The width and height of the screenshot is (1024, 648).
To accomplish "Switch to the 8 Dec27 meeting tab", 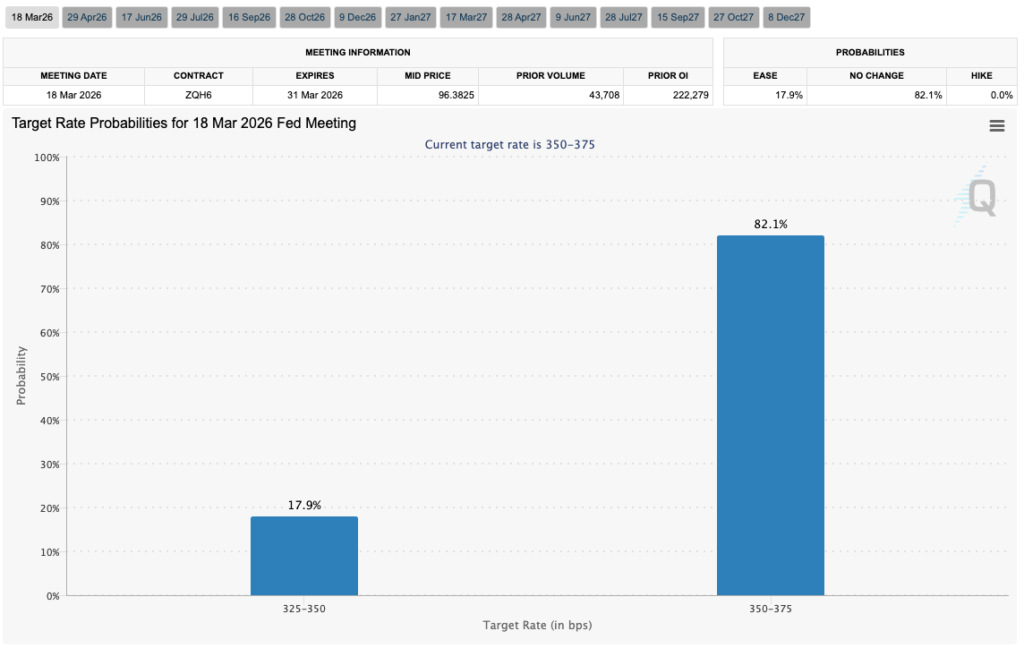I will [786, 16].
